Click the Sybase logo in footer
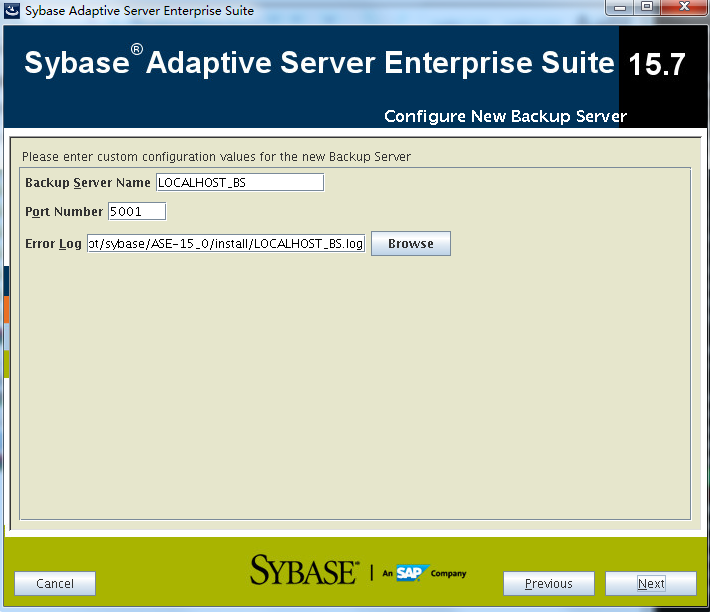Image resolution: width=710 pixels, height=612 pixels. pyautogui.click(x=303, y=571)
